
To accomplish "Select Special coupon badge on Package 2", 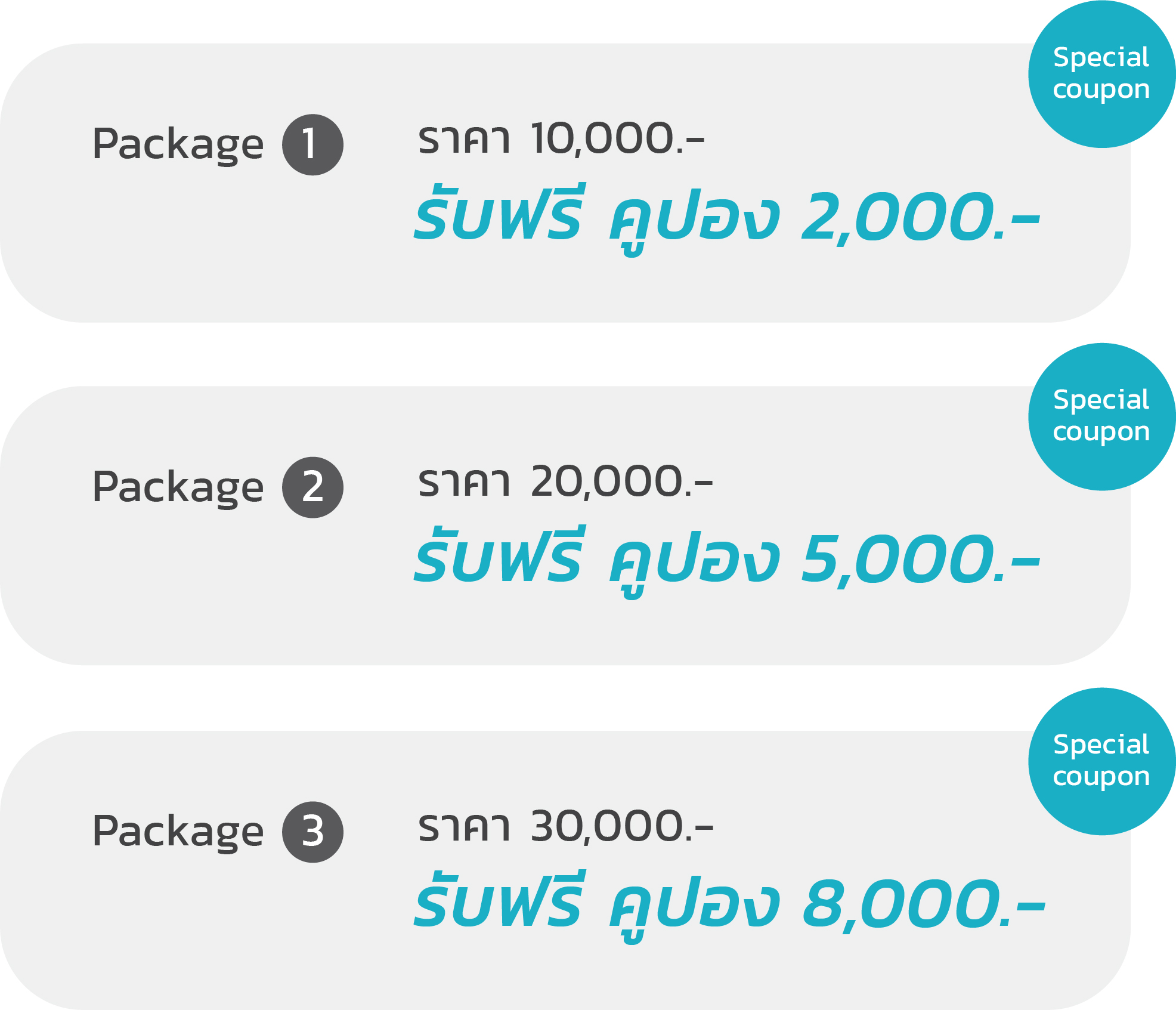I will pyautogui.click(x=1101, y=416).
